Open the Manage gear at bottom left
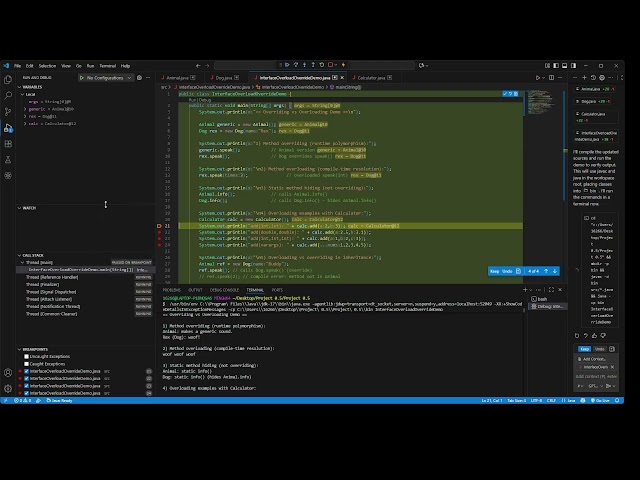Screen dimensions: 640x480 [7, 388]
